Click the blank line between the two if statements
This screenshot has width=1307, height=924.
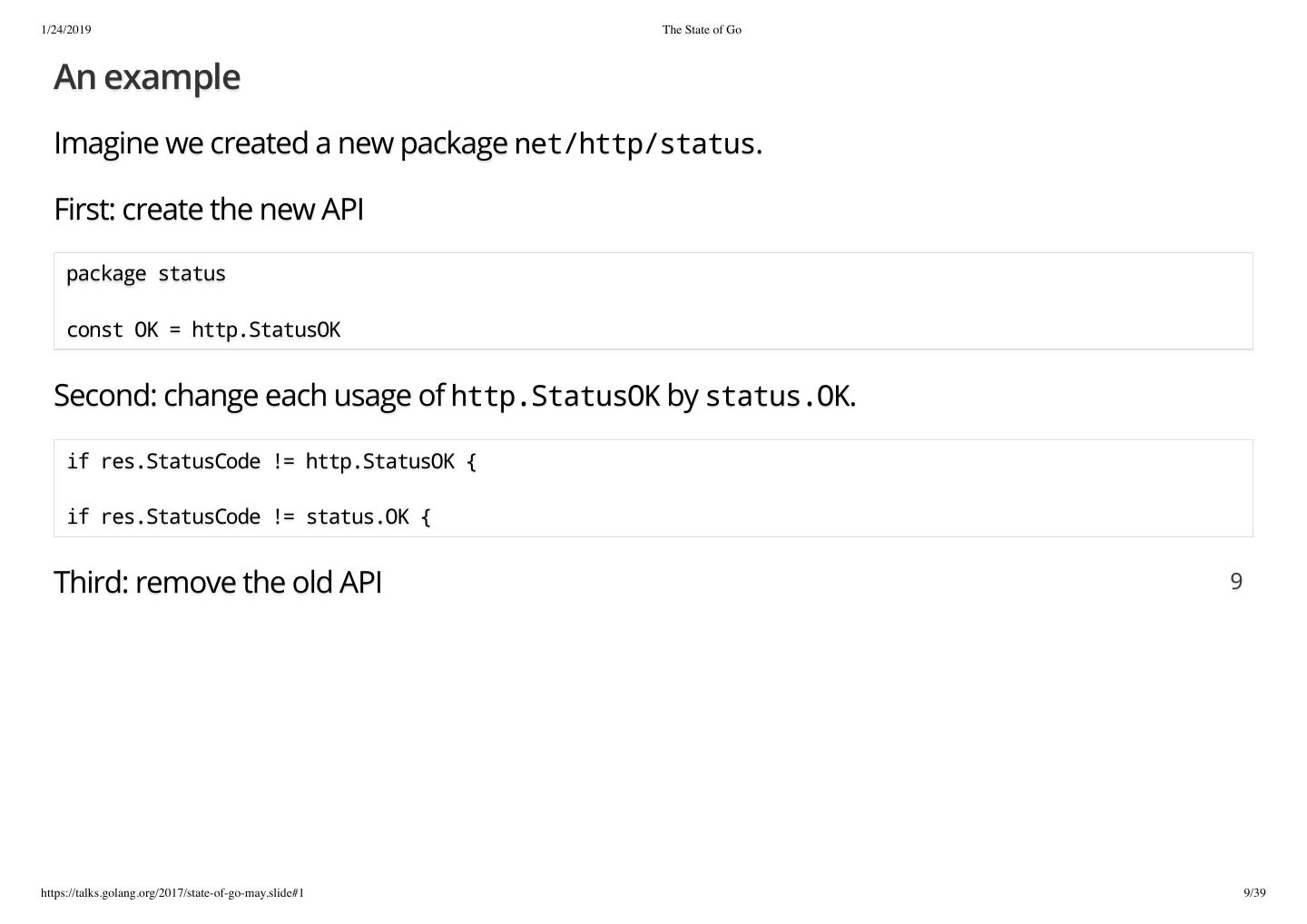click(x=363, y=490)
